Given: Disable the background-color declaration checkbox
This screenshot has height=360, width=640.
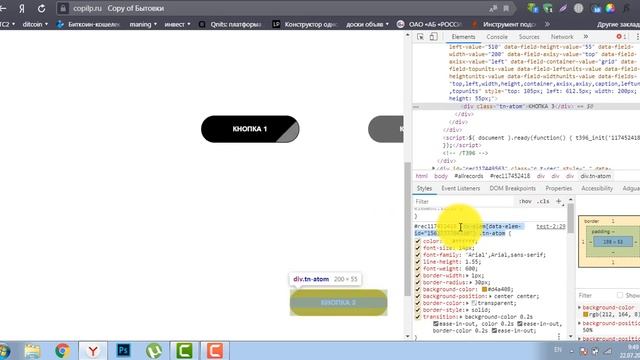Looking at the screenshot, I should click(x=418, y=289).
